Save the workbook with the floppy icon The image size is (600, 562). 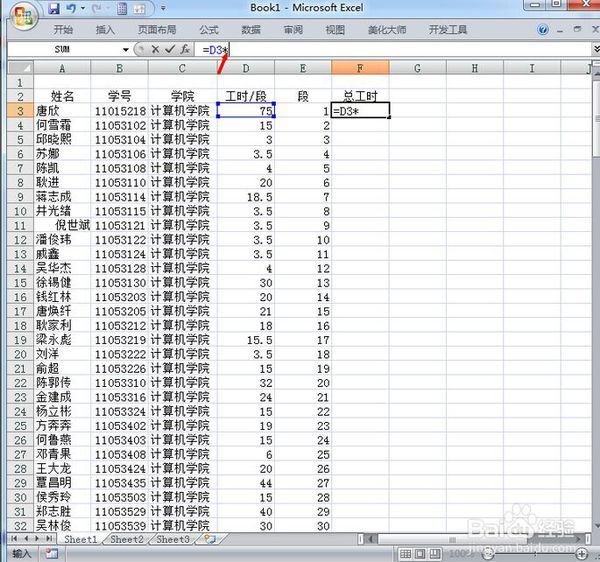[54, 8]
